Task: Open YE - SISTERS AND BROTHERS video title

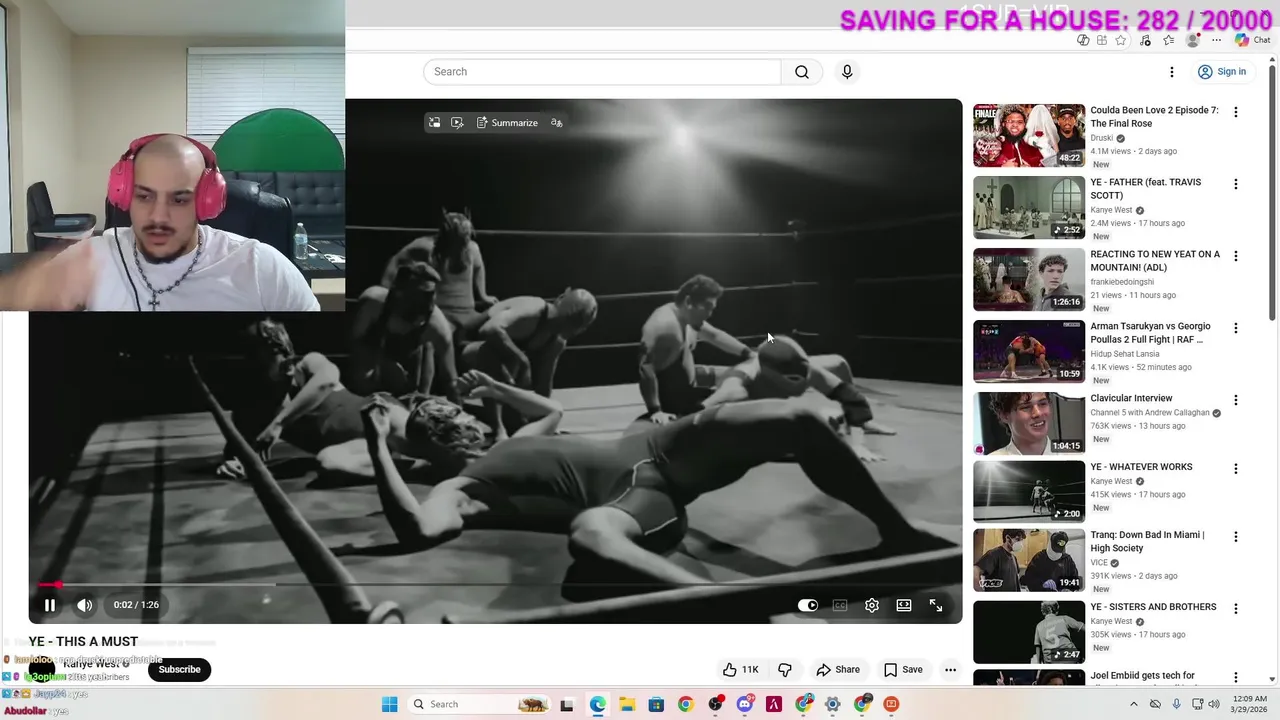Action: point(1153,607)
